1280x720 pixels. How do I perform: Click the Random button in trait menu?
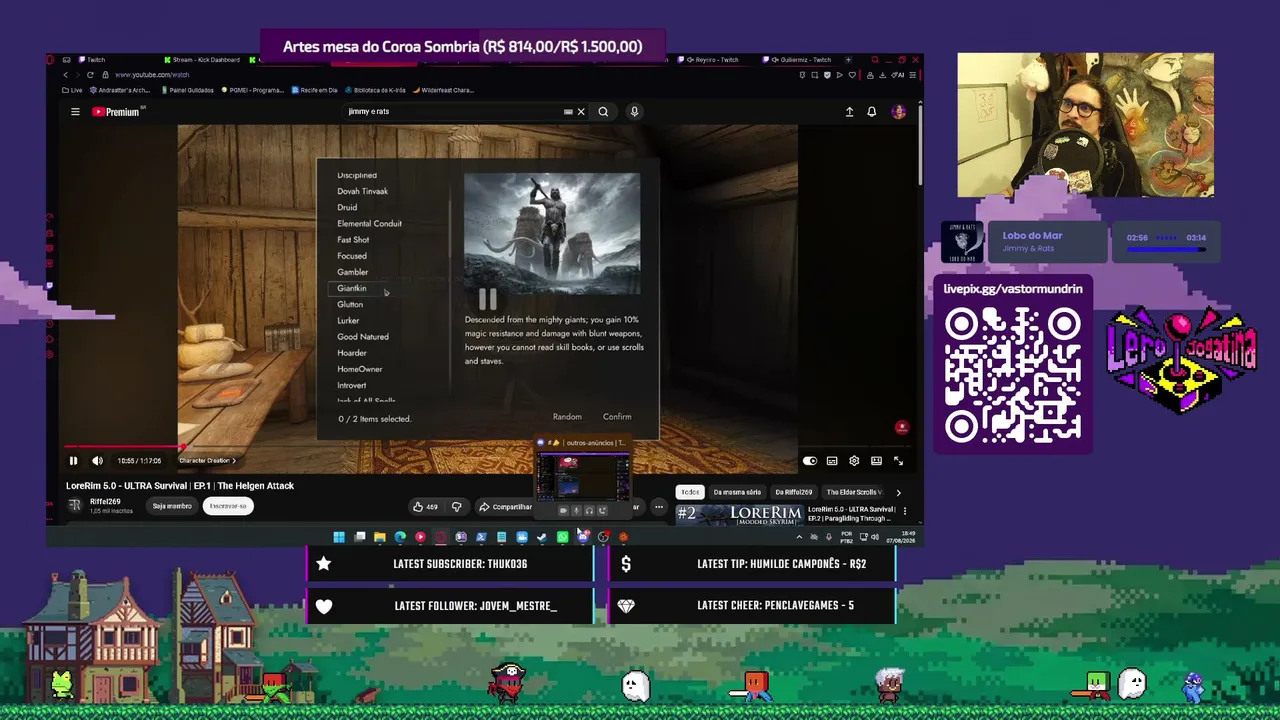[567, 417]
